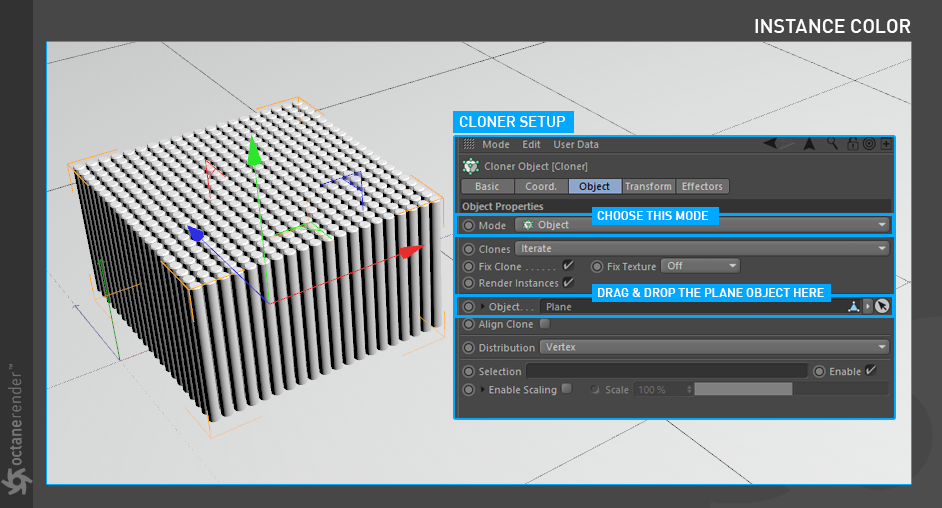The image size is (942, 508).
Task: Click the new attribute manager plus icon
Action: 885,144
